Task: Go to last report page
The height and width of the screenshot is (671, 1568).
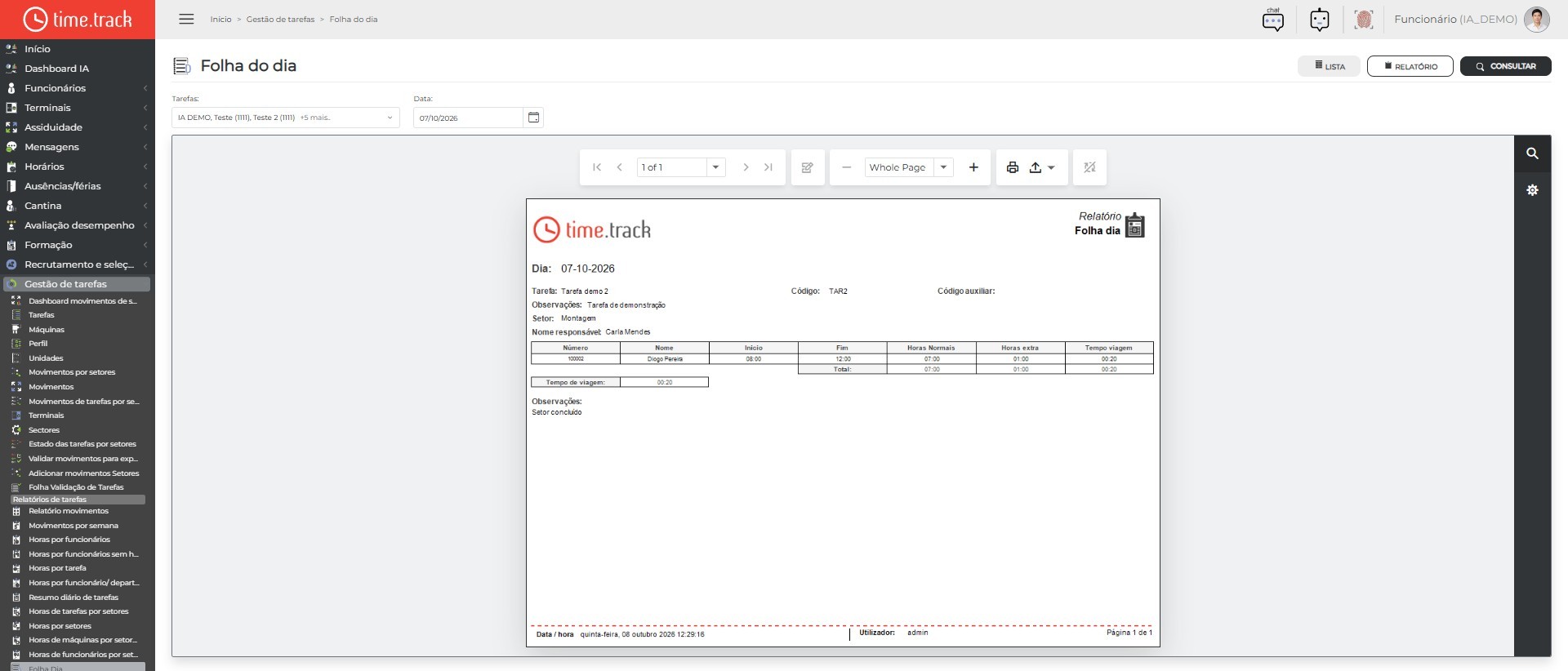Action: pyautogui.click(x=768, y=167)
